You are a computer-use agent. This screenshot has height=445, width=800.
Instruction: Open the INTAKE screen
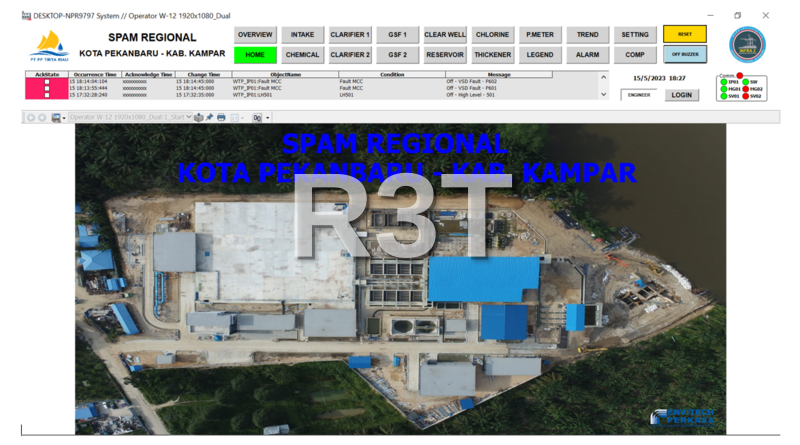pos(303,35)
